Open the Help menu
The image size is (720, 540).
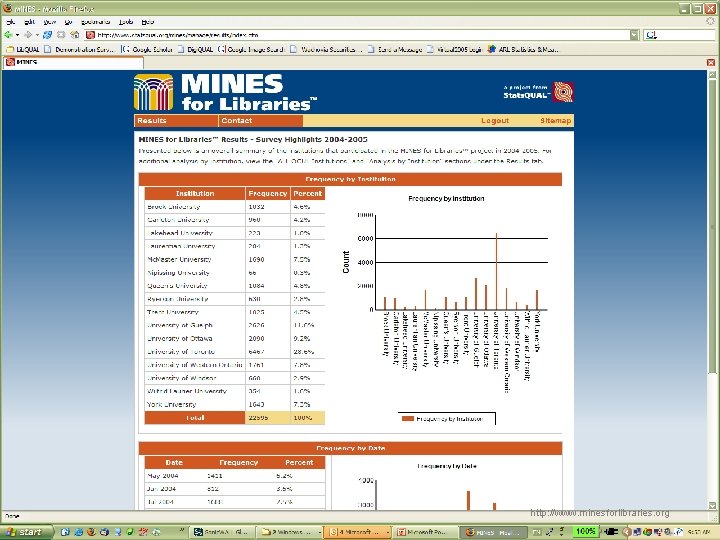[147, 22]
